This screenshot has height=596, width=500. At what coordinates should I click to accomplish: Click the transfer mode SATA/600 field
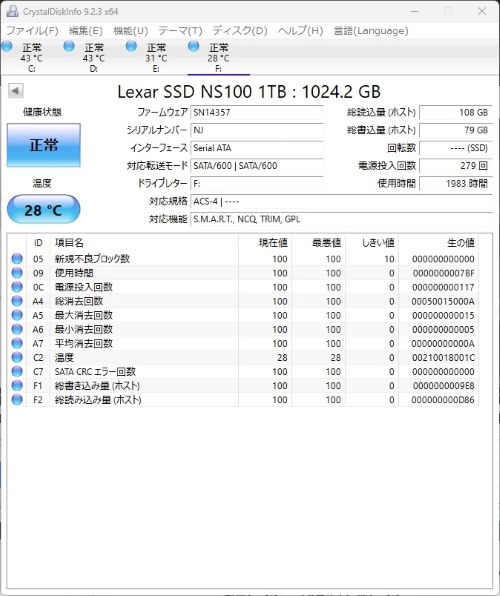(257, 166)
